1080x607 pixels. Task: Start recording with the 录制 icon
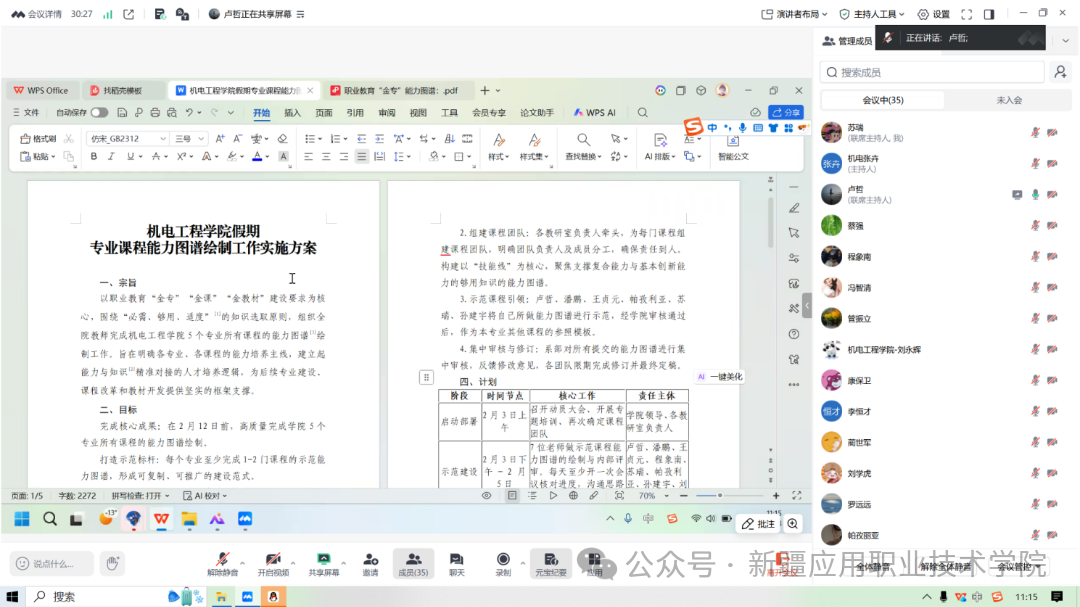pos(503,564)
